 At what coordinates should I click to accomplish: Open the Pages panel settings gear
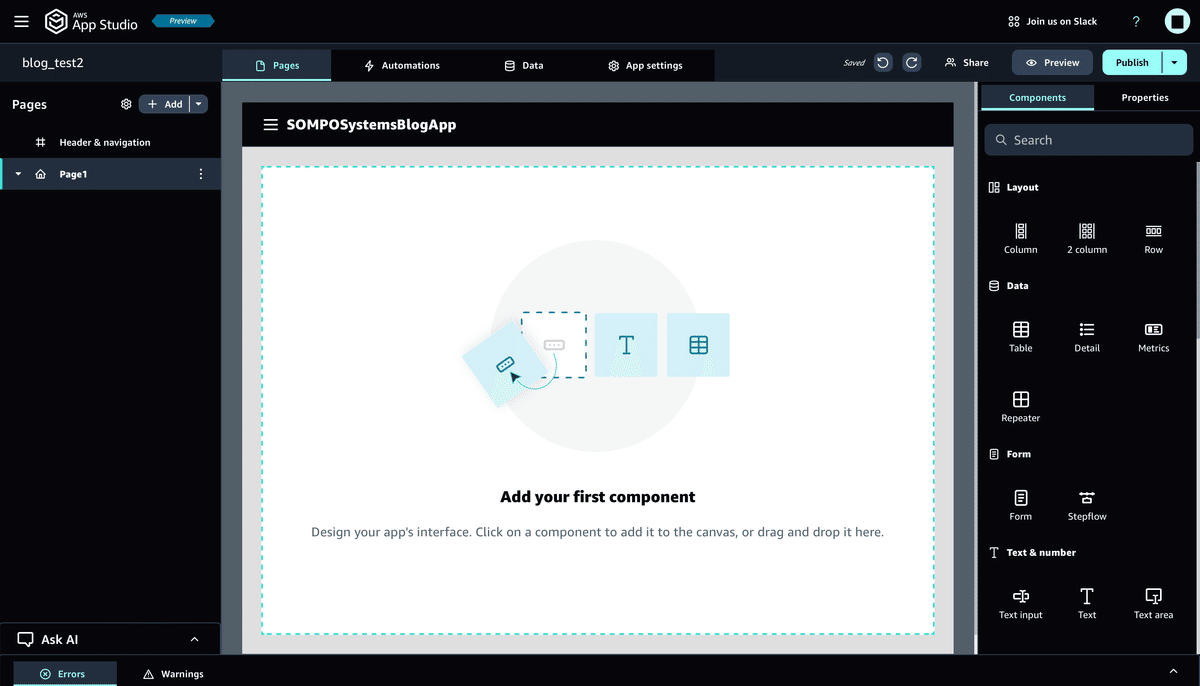point(126,104)
